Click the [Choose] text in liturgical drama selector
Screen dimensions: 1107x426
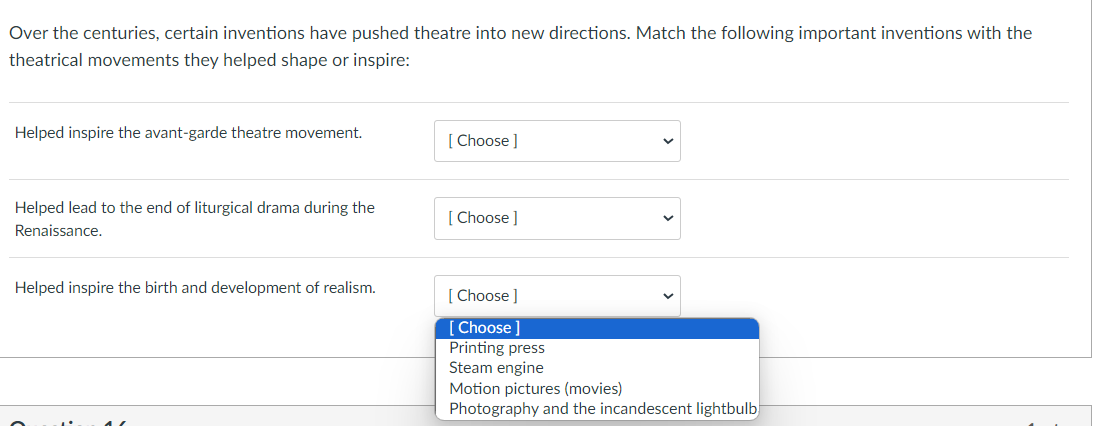click(x=484, y=218)
